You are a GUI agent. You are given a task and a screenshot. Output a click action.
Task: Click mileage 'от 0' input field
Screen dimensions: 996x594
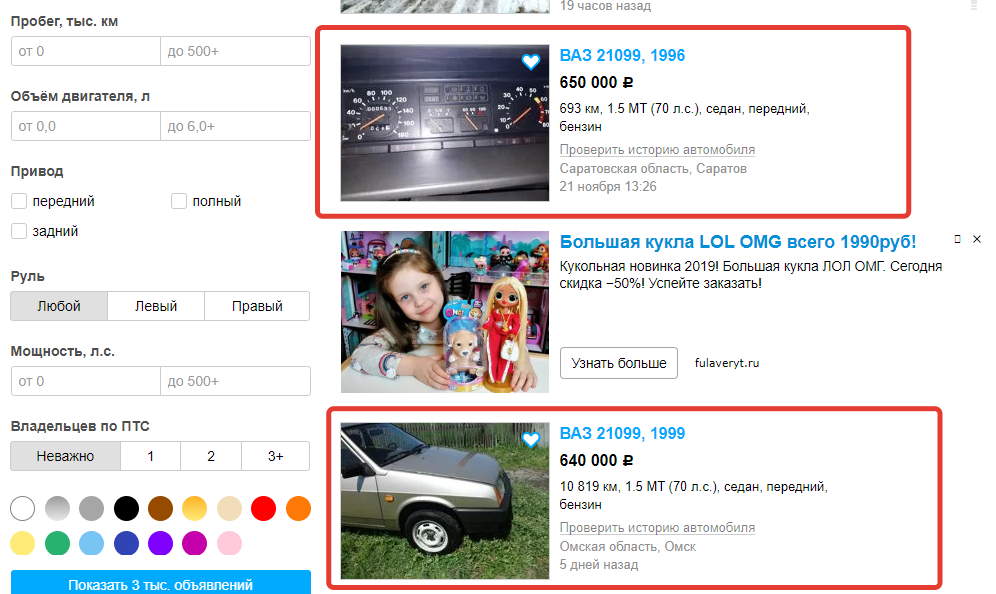click(86, 51)
